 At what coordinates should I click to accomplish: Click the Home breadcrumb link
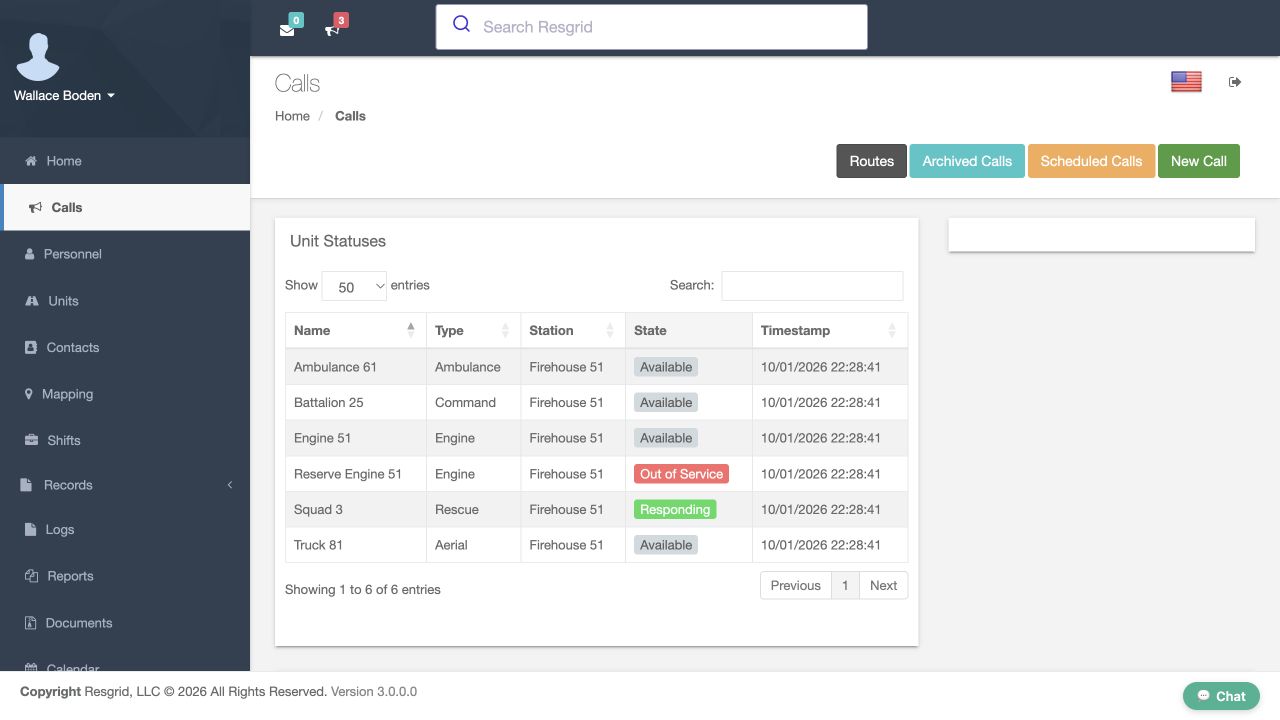292,116
